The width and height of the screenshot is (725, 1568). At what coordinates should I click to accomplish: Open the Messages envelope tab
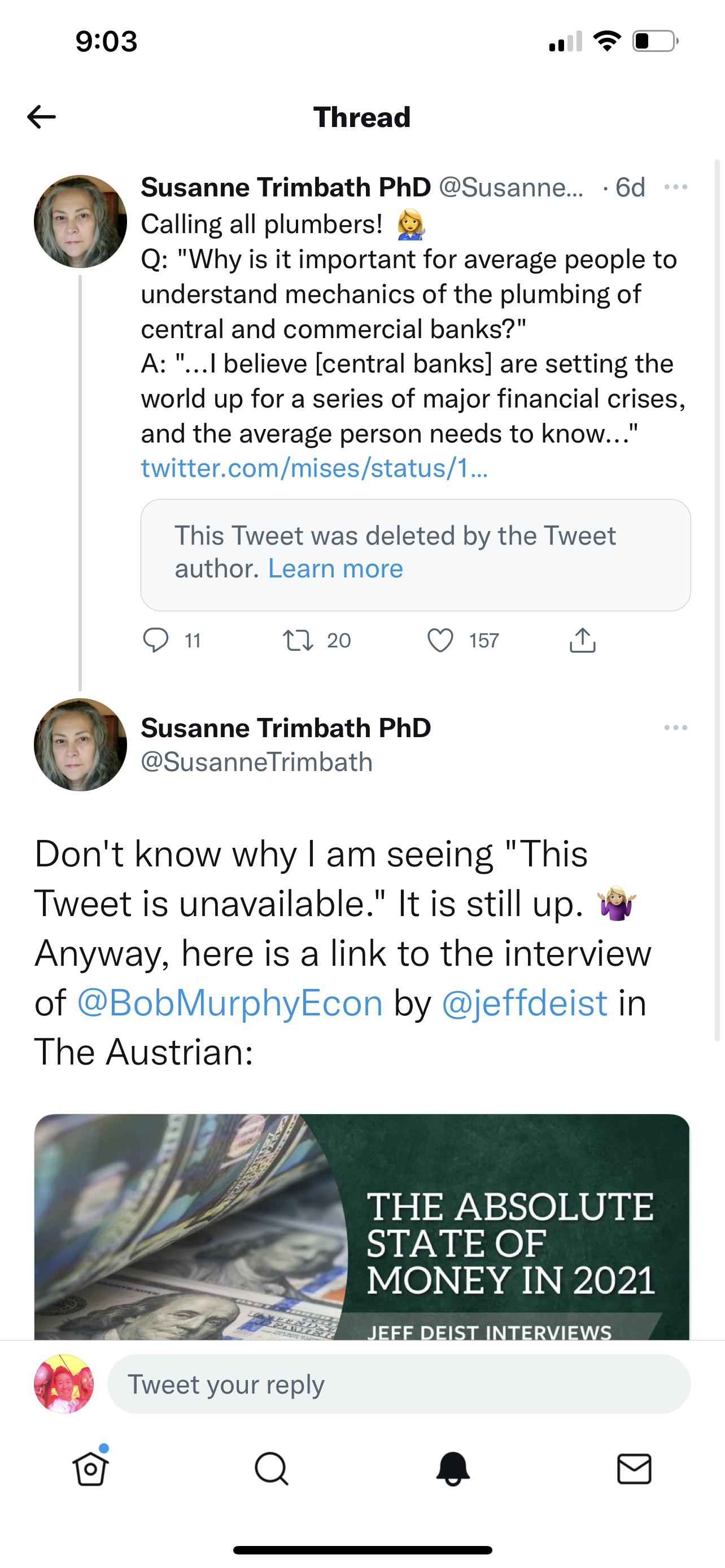pos(634,1469)
